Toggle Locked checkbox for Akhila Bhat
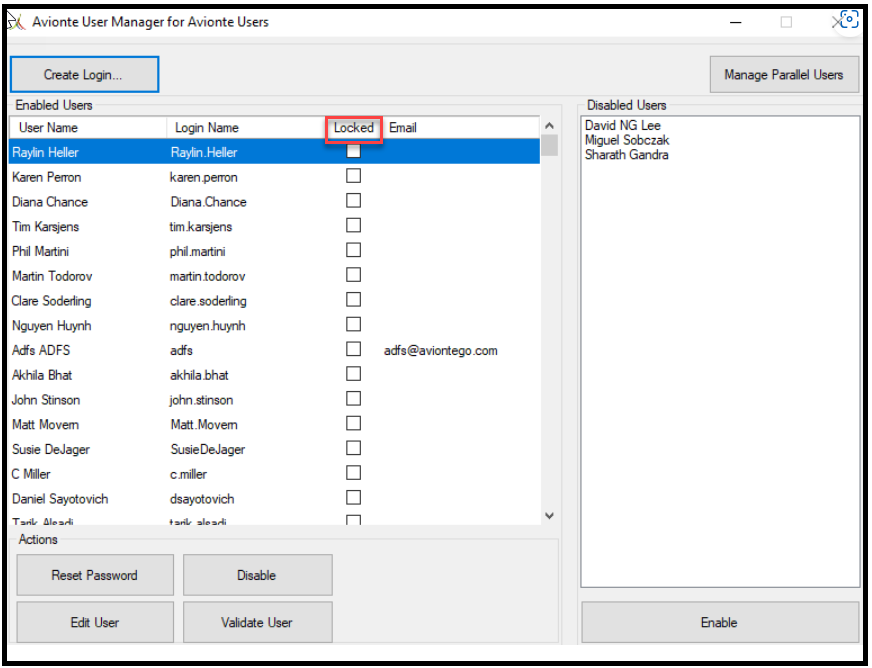This screenshot has height=668, width=872. click(354, 374)
